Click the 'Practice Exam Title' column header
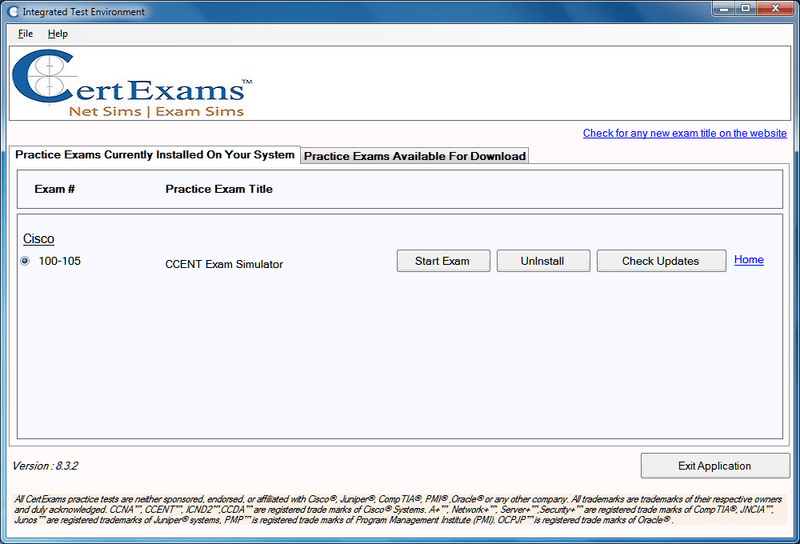 pos(219,189)
